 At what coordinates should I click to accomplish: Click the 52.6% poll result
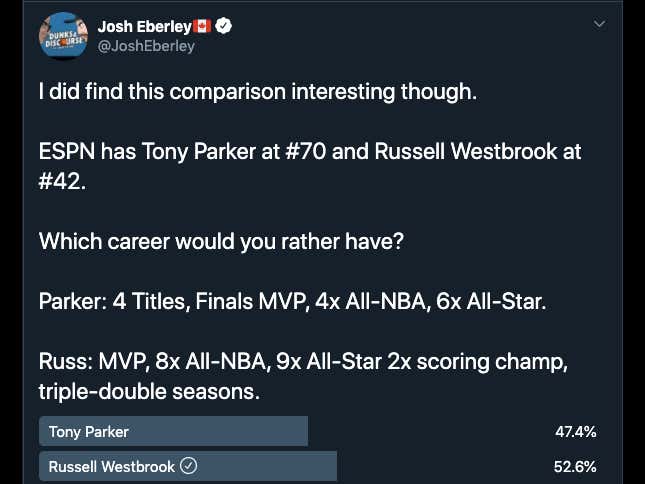click(575, 466)
